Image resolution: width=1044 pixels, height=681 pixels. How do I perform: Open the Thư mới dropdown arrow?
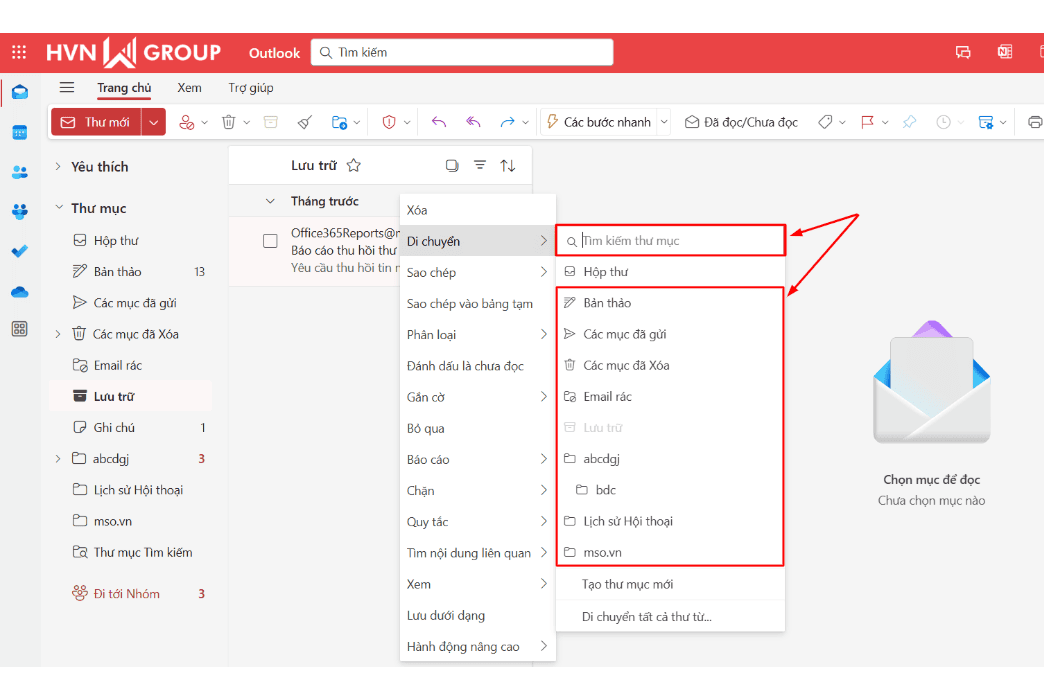point(154,122)
